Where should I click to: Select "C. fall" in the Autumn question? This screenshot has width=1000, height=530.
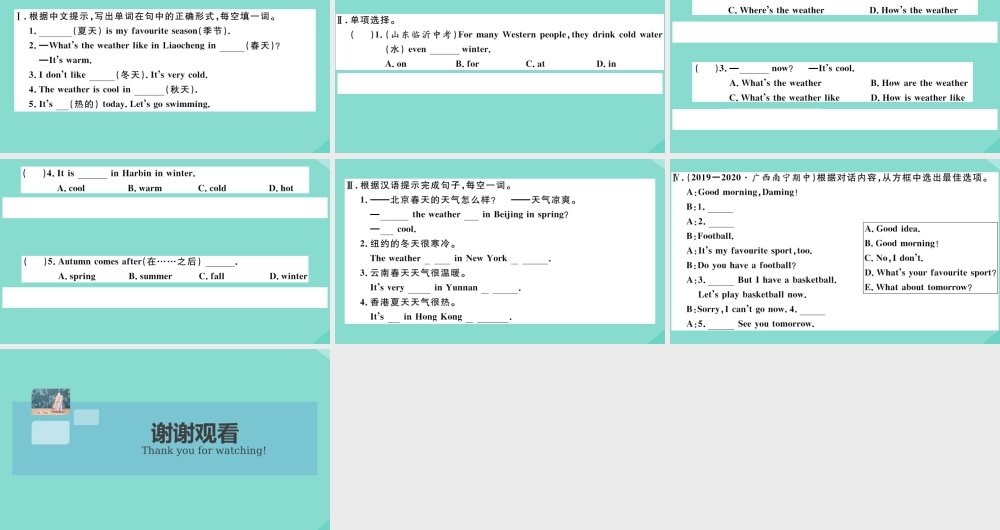(211, 276)
